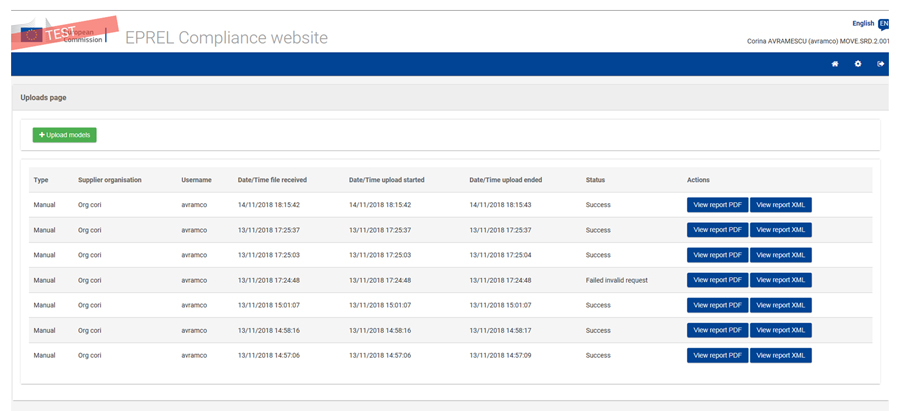Click the home icon in navigation bar
This screenshot has height=411, width=900.
[835, 64]
